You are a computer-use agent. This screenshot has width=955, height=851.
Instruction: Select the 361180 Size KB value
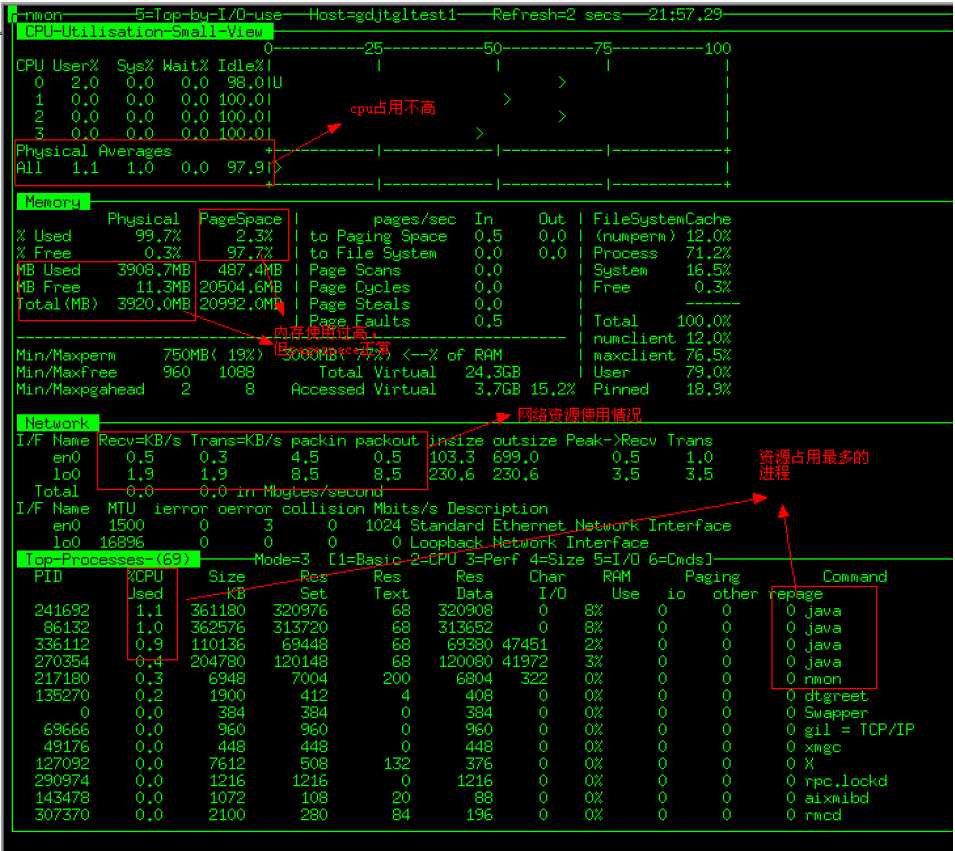tap(218, 610)
